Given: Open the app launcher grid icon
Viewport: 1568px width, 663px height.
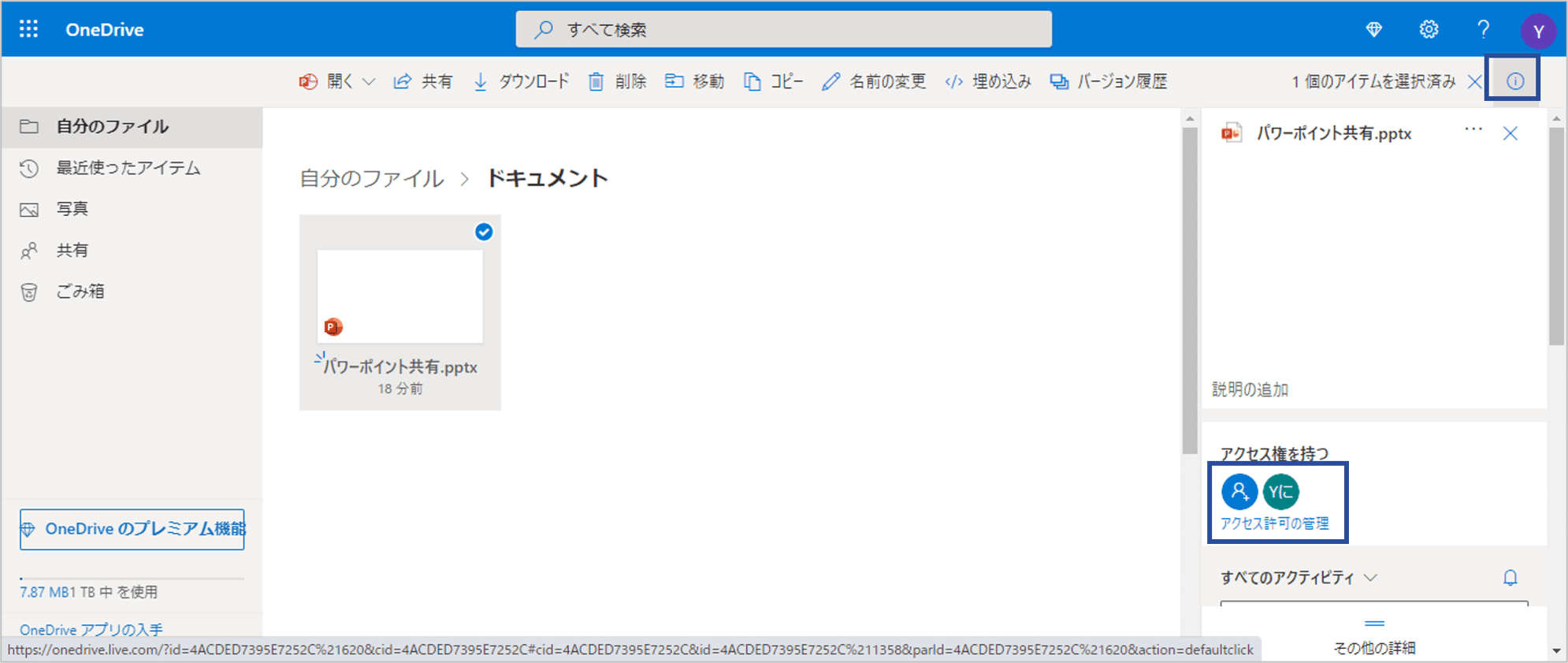Looking at the screenshot, I should pos(28,29).
